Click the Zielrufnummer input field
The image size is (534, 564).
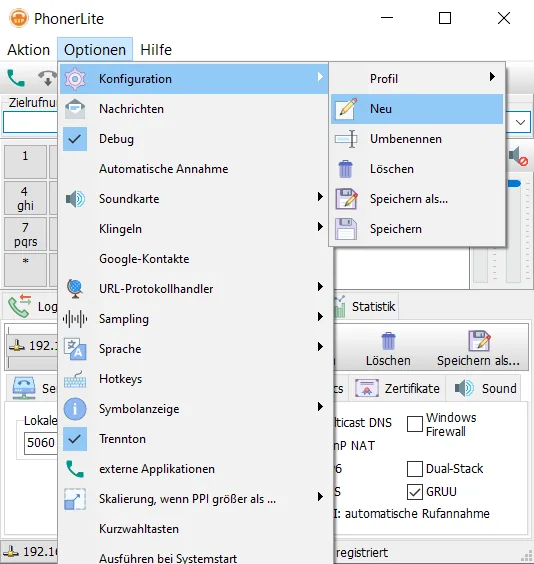click(30, 122)
